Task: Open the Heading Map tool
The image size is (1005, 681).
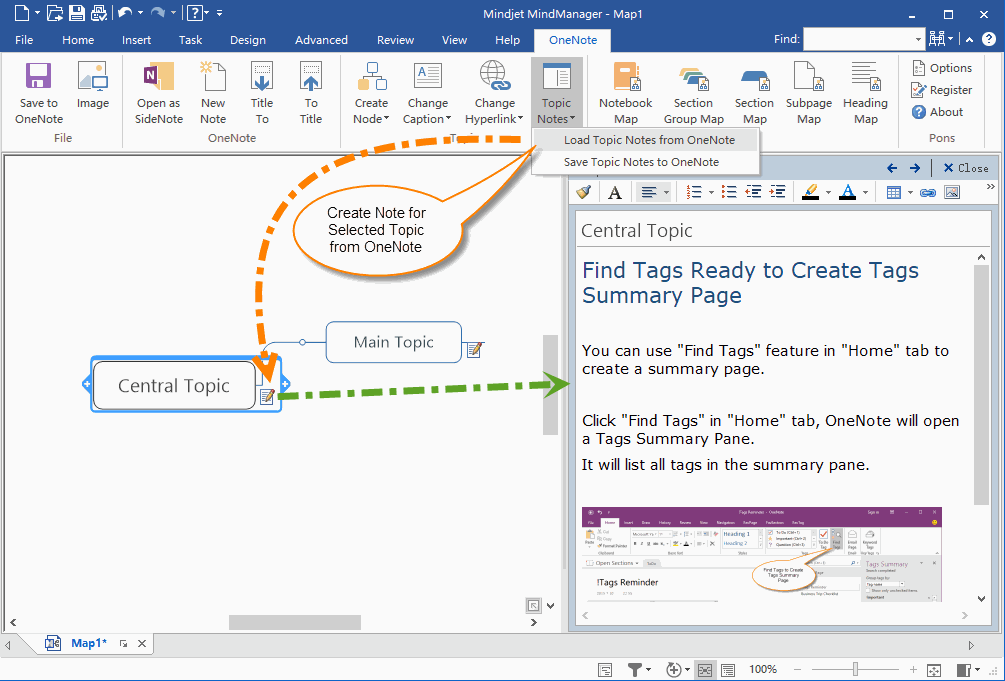Action: [x=865, y=93]
